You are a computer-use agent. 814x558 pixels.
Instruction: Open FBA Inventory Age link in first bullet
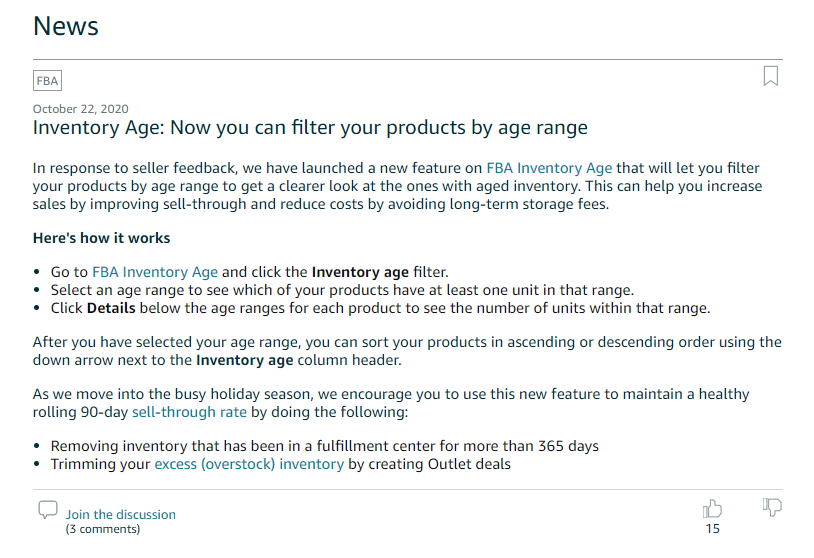(155, 272)
